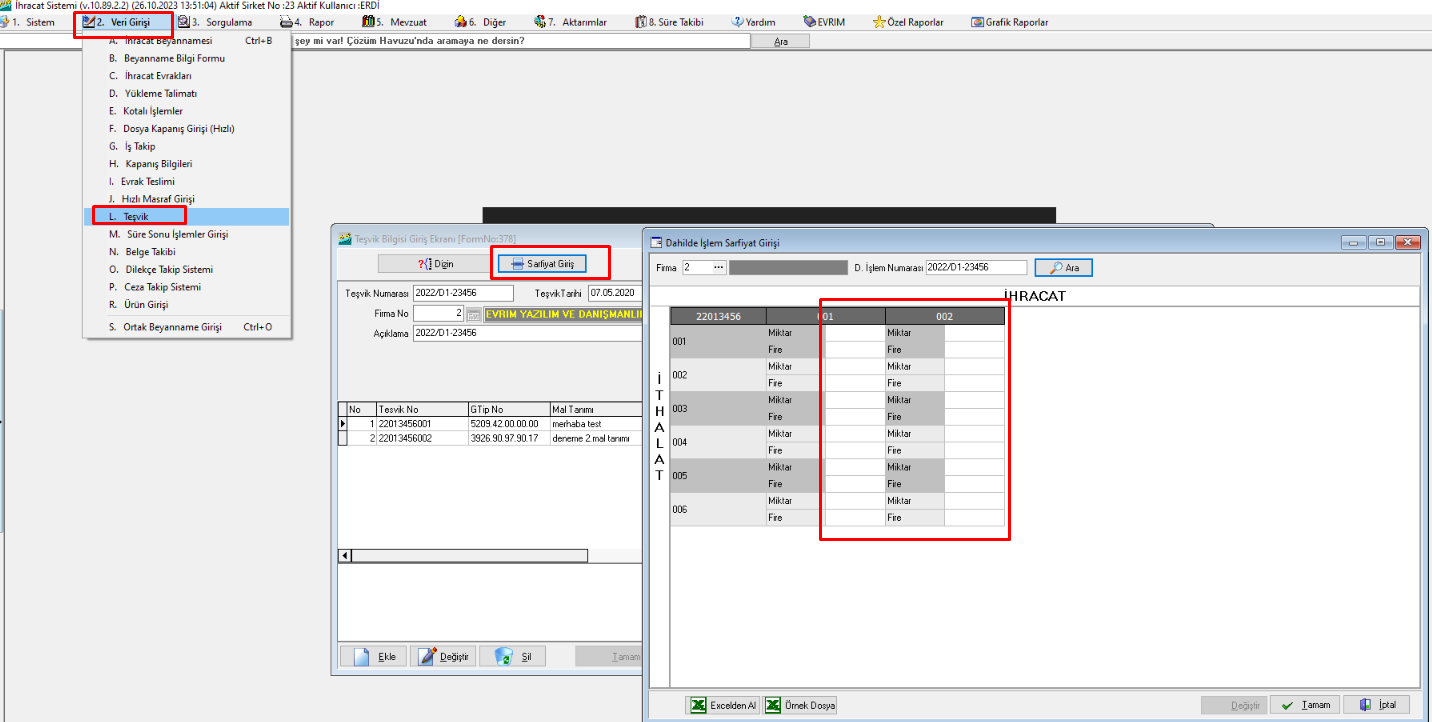Select Dilekçe Takip Sistemi menu entry
The image size is (1432, 722).
tap(187, 269)
